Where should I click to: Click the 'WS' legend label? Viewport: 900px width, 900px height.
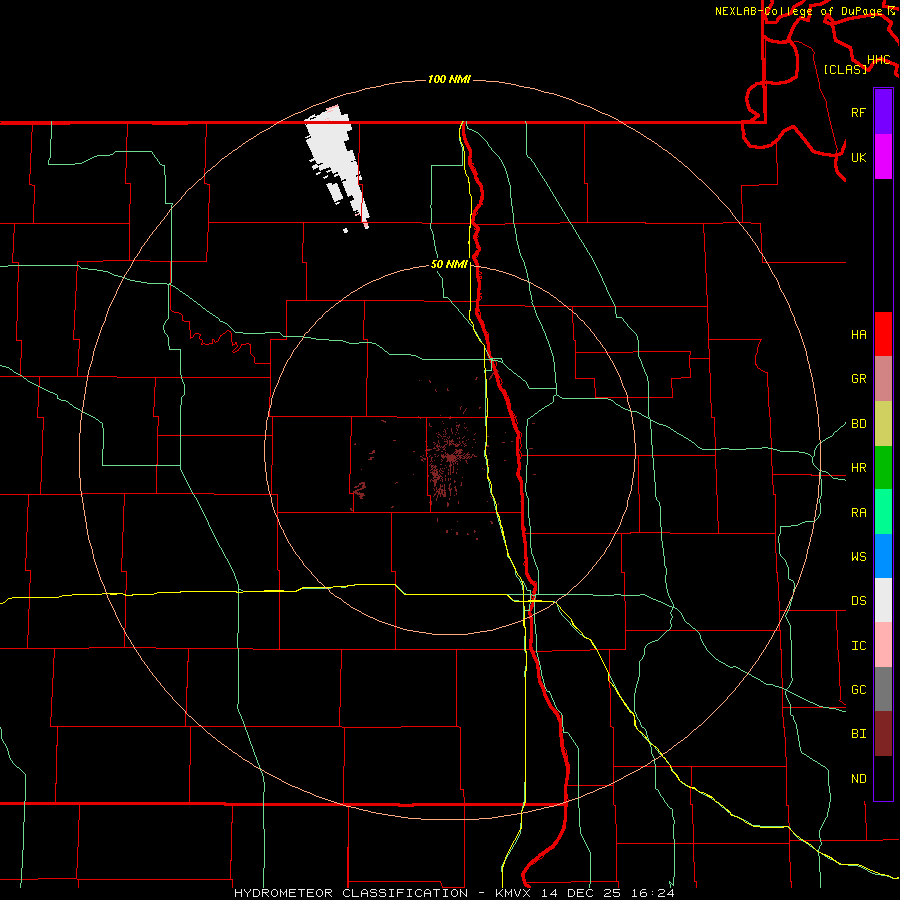point(858,557)
